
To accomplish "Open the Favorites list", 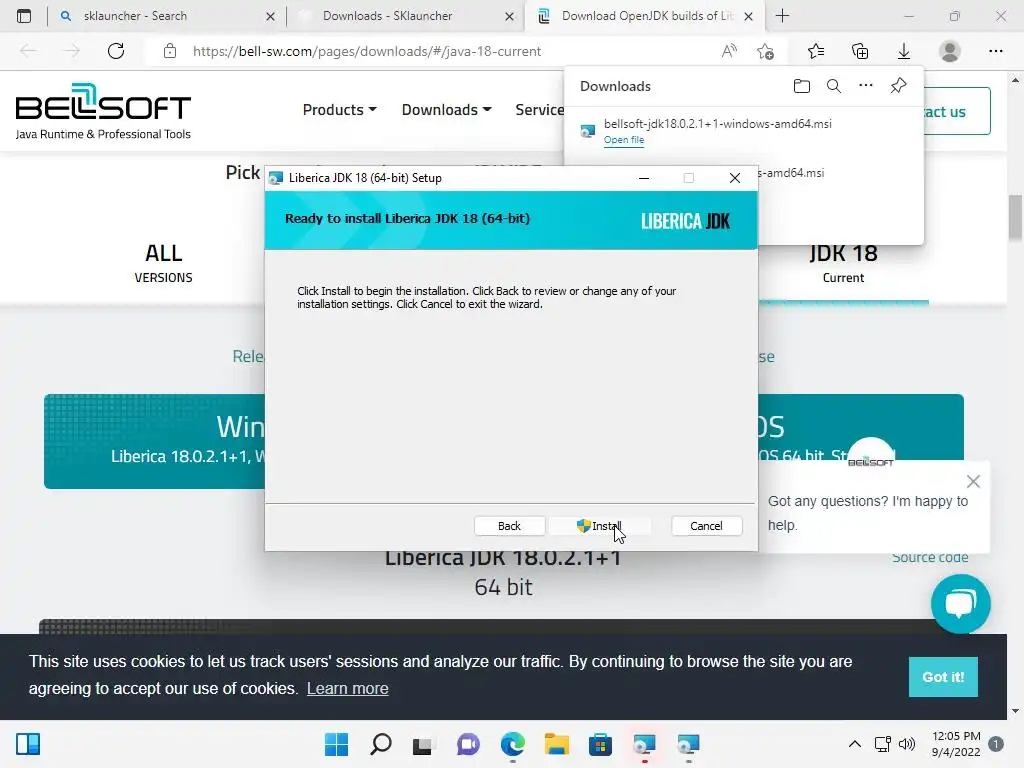I will tap(816, 51).
